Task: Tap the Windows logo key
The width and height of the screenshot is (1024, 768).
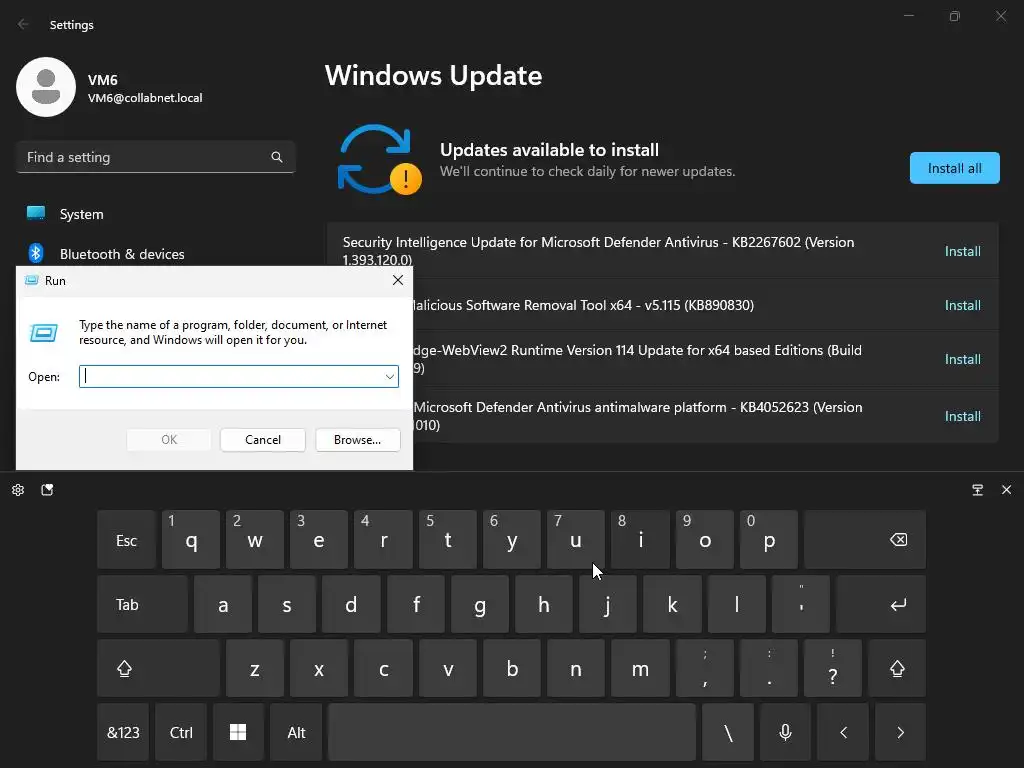Action: [238, 732]
